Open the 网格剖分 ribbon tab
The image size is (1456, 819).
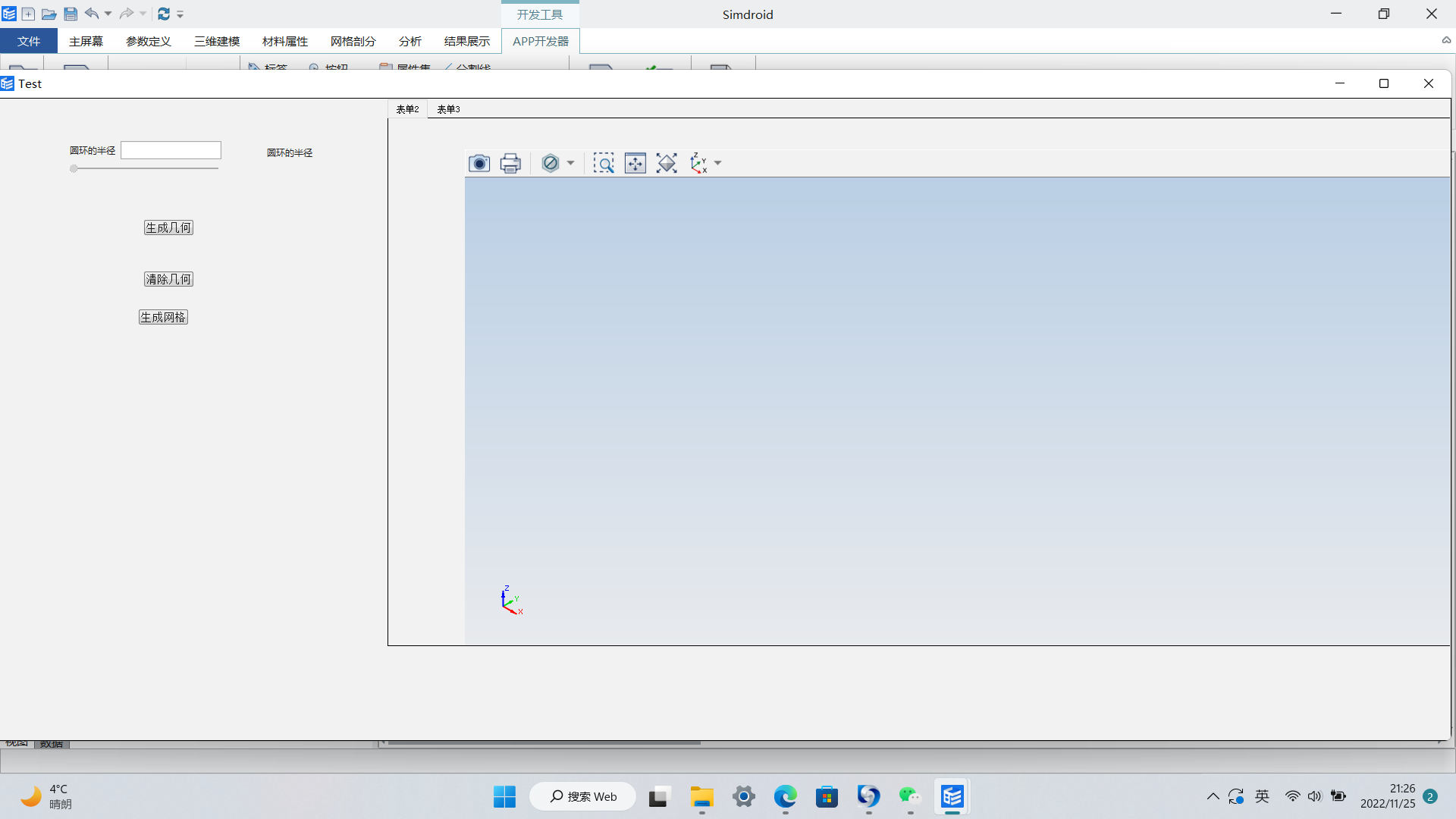(x=353, y=41)
